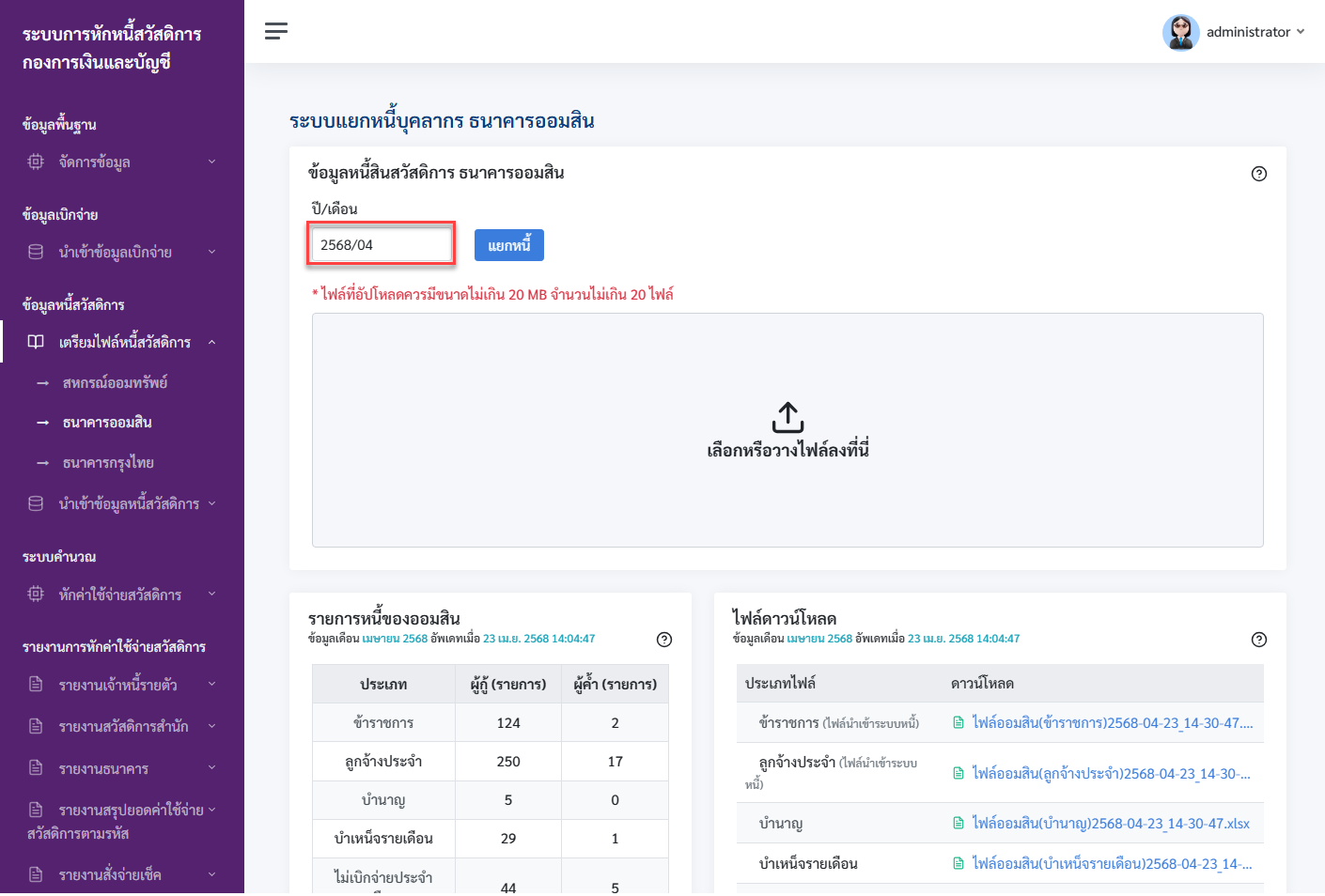Click the รายงานสั่งจ่ายเช็ค document icon
1325x896 pixels.
[36, 874]
